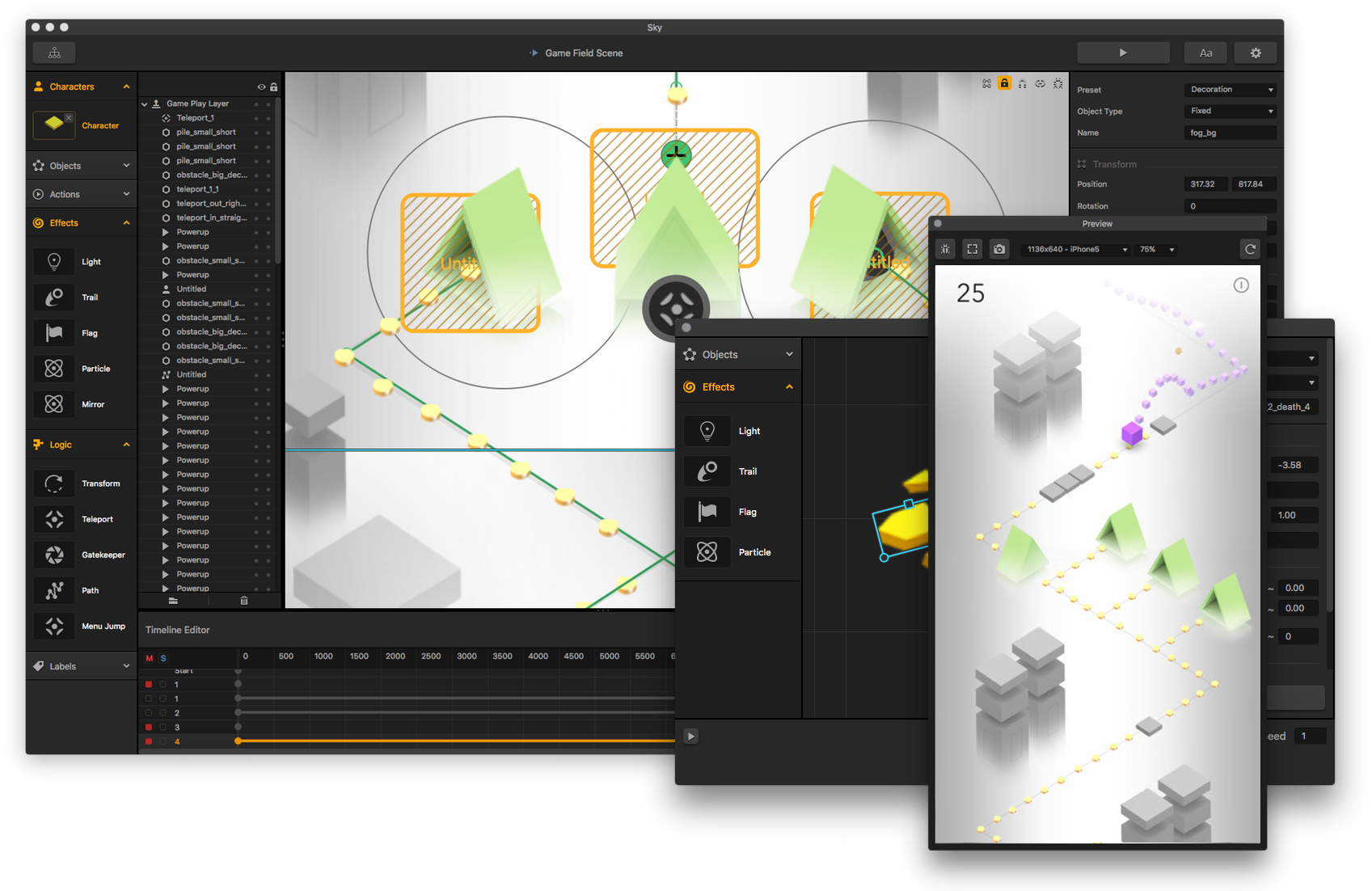Viewport: 1372px width, 891px height.
Task: Toggle the orange lock icon above canvas
Action: pos(1004,83)
